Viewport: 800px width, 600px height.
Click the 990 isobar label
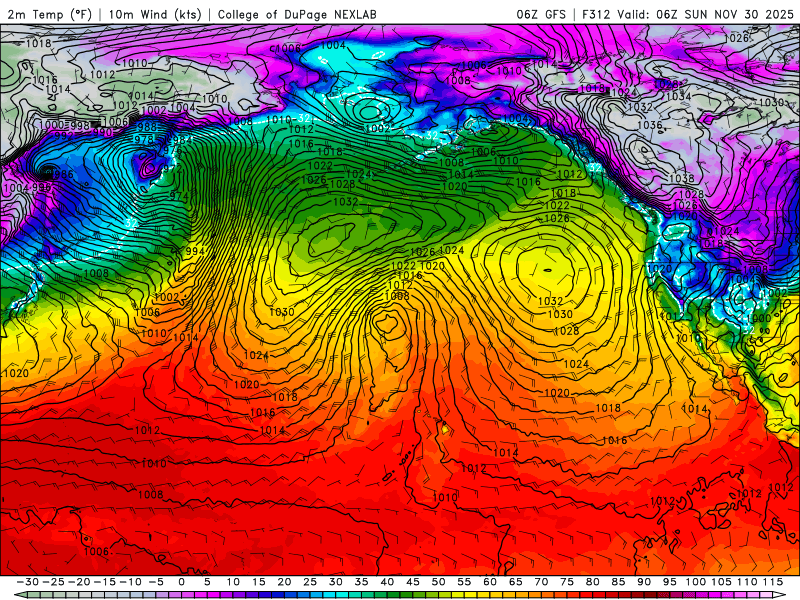102,133
